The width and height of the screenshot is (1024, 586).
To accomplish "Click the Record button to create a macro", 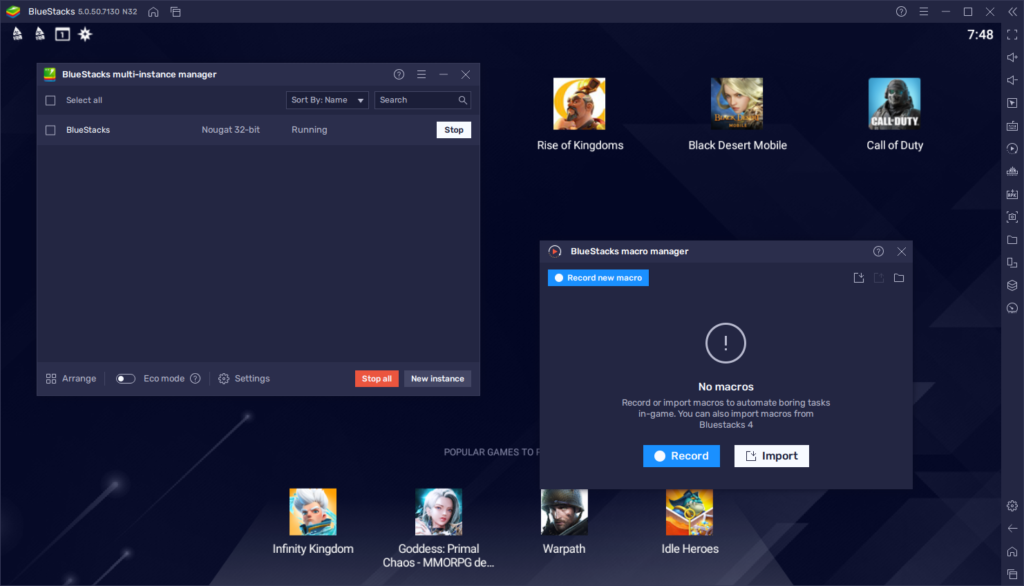I will point(681,455).
